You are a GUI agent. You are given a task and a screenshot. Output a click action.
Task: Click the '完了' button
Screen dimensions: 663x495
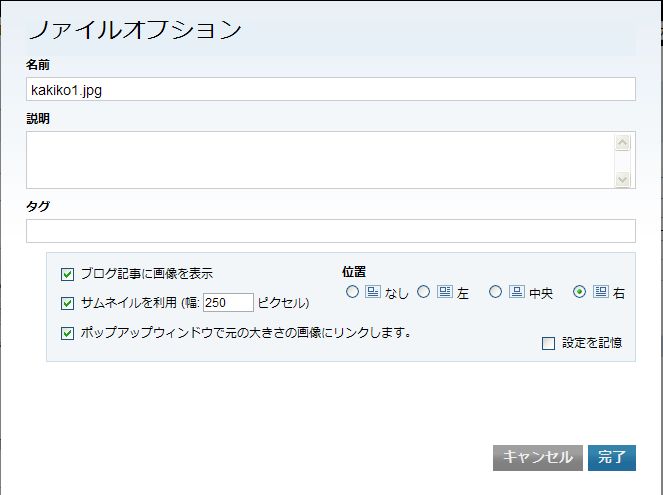pyautogui.click(x=611, y=457)
